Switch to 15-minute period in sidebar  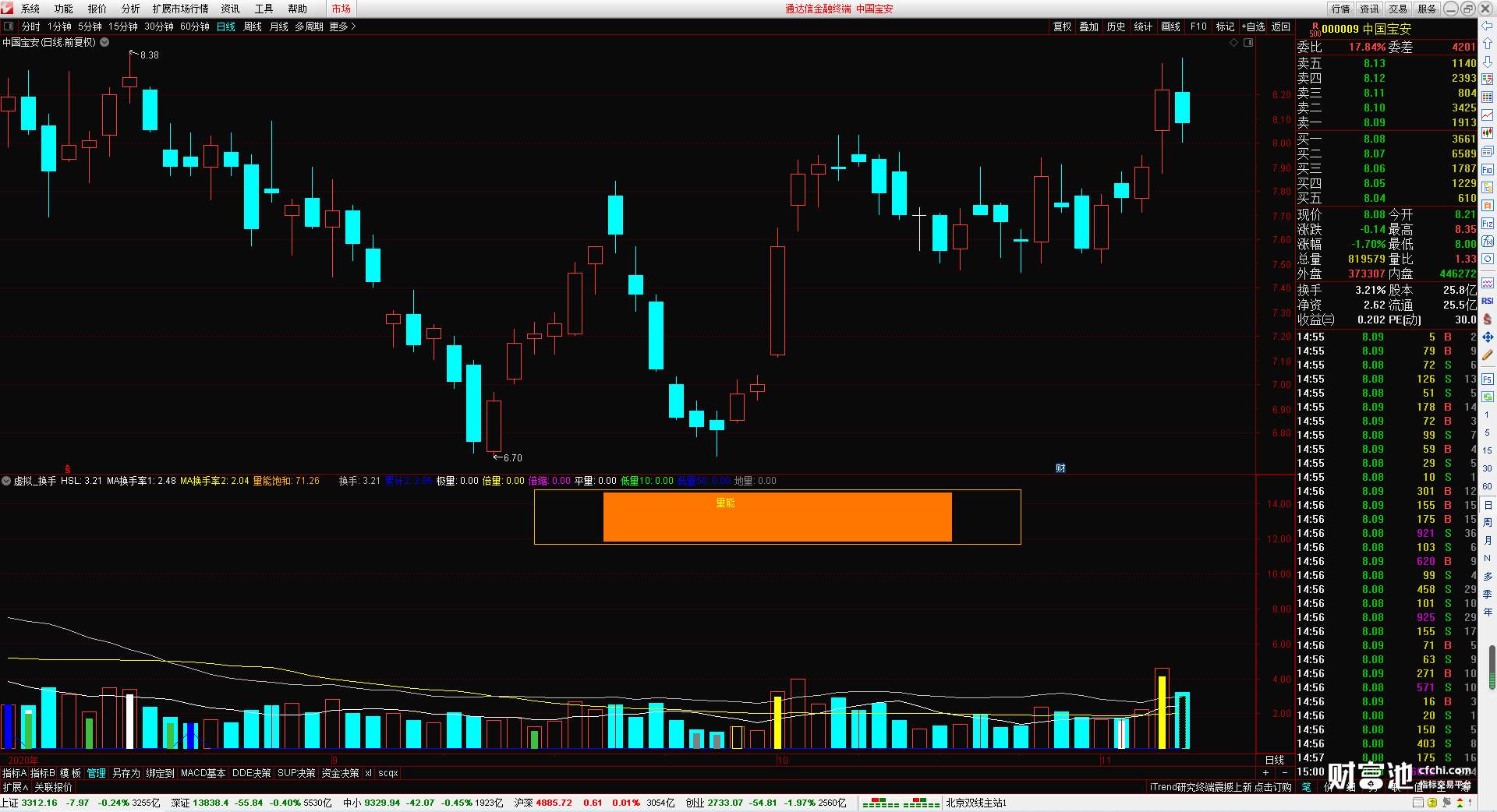tap(1488, 450)
